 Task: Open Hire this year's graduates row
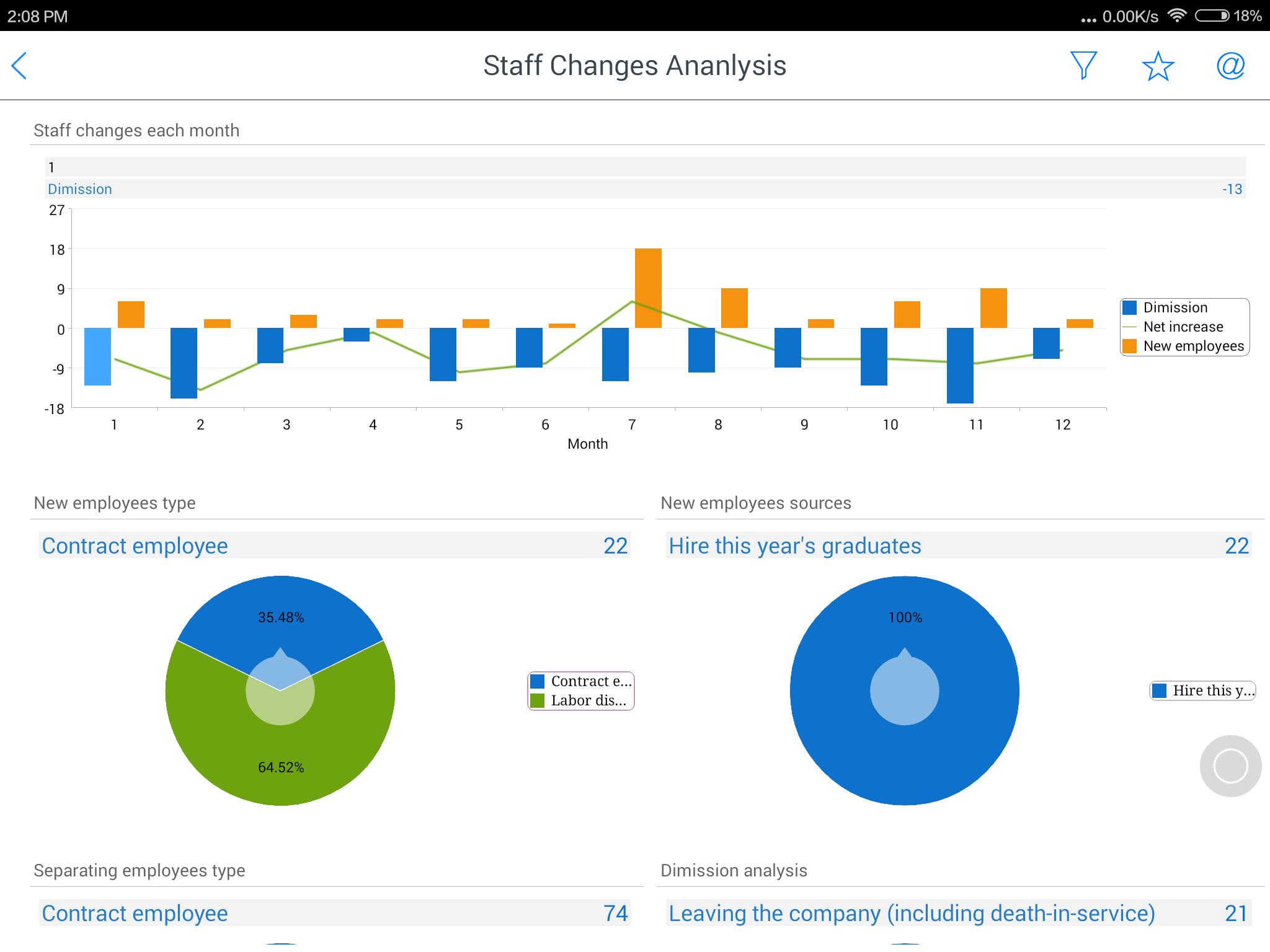959,545
